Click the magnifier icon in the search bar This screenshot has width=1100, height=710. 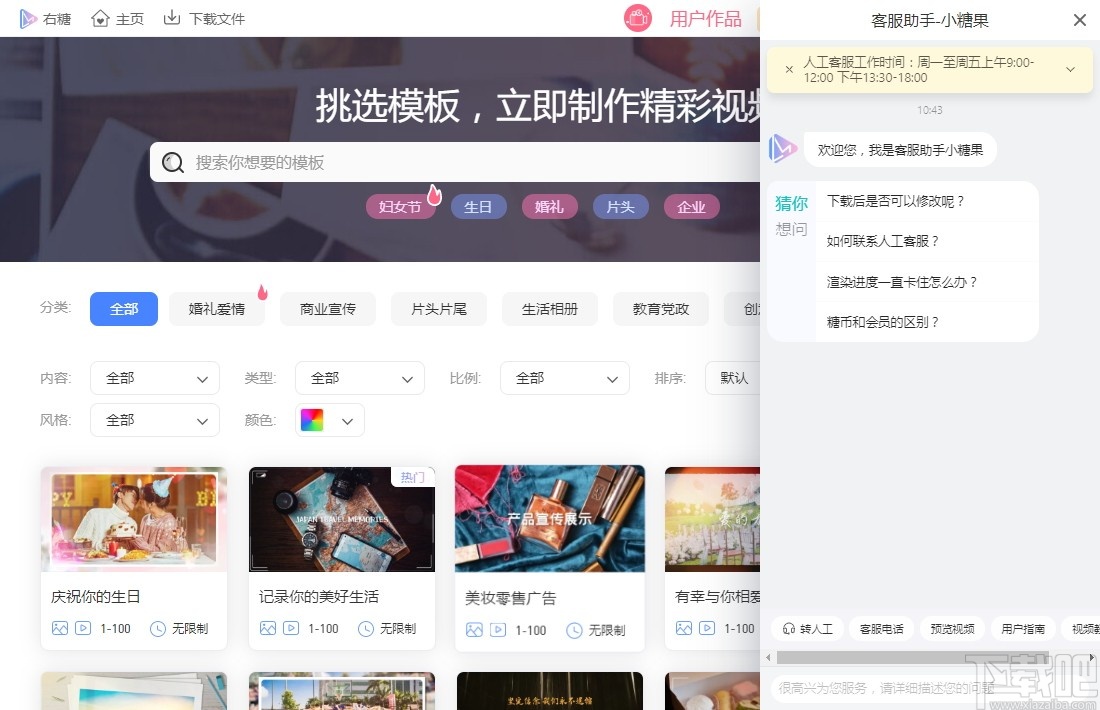173,161
